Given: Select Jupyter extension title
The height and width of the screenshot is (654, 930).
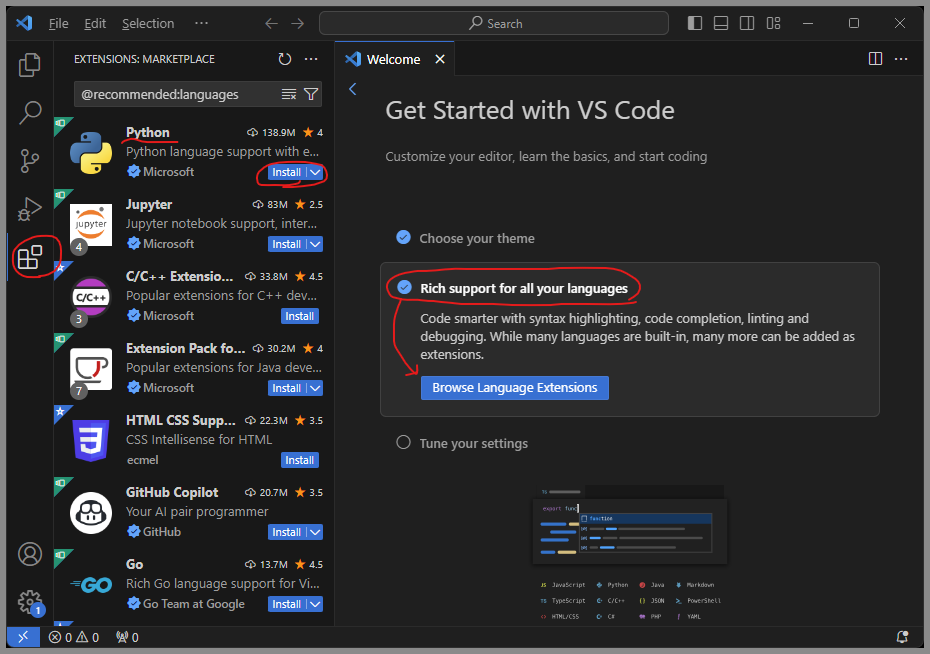Looking at the screenshot, I should coord(149,205).
